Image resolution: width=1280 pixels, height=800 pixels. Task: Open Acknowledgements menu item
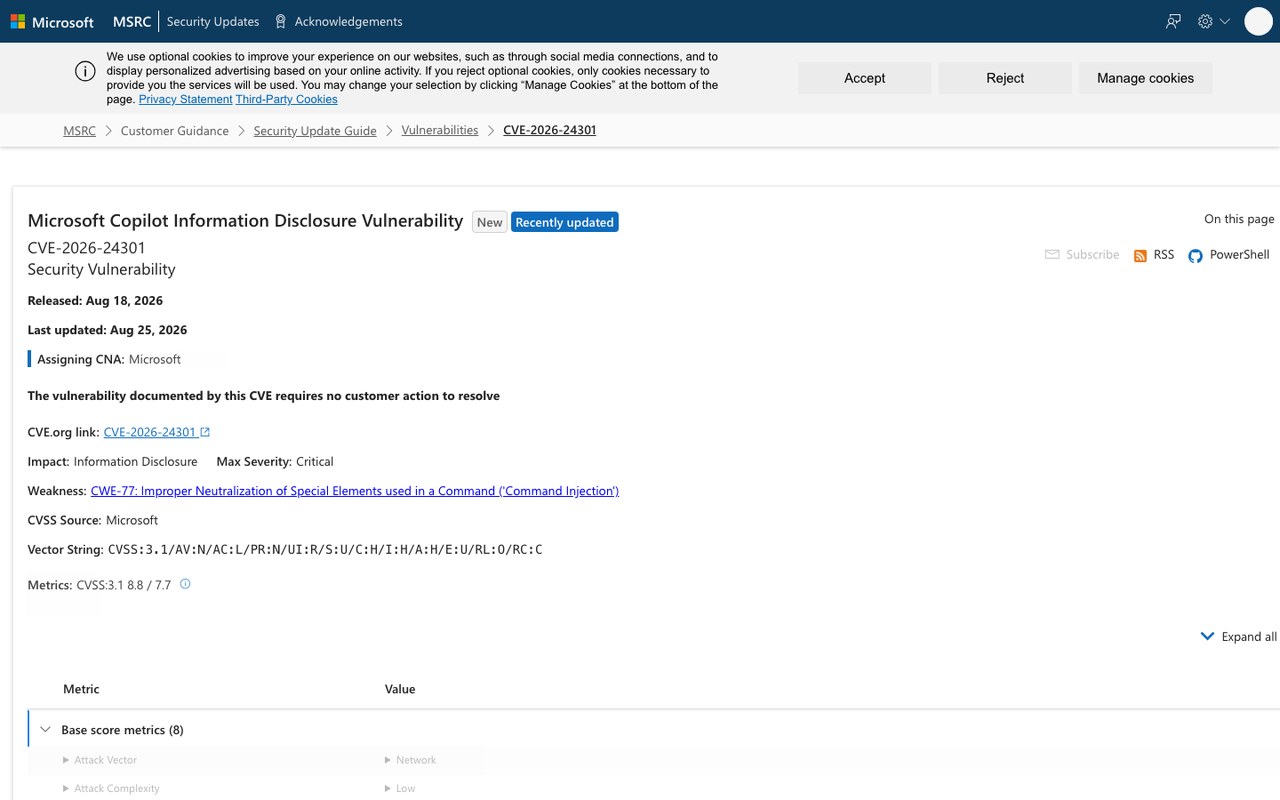click(x=348, y=21)
